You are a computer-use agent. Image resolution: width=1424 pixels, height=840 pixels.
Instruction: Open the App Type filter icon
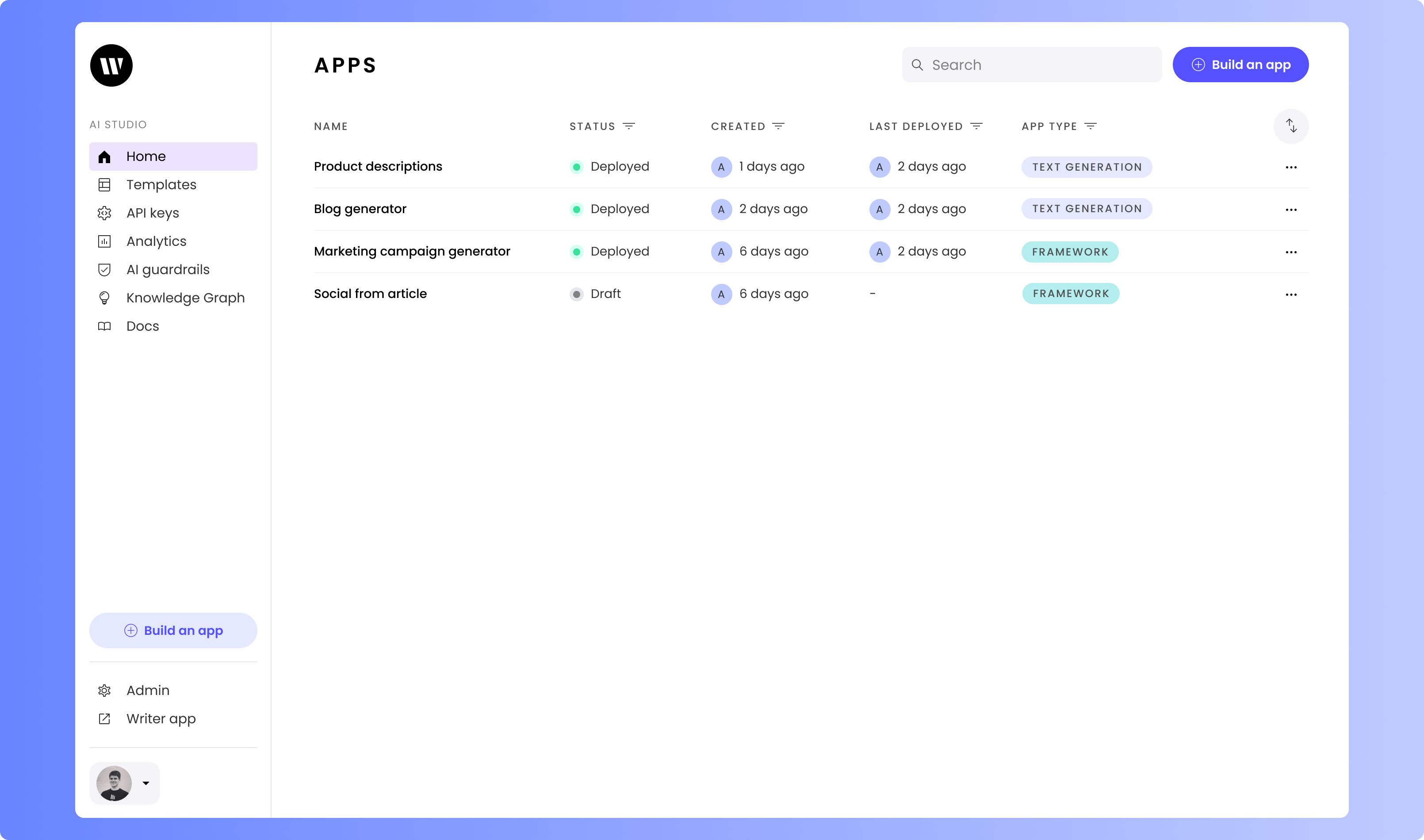point(1090,126)
